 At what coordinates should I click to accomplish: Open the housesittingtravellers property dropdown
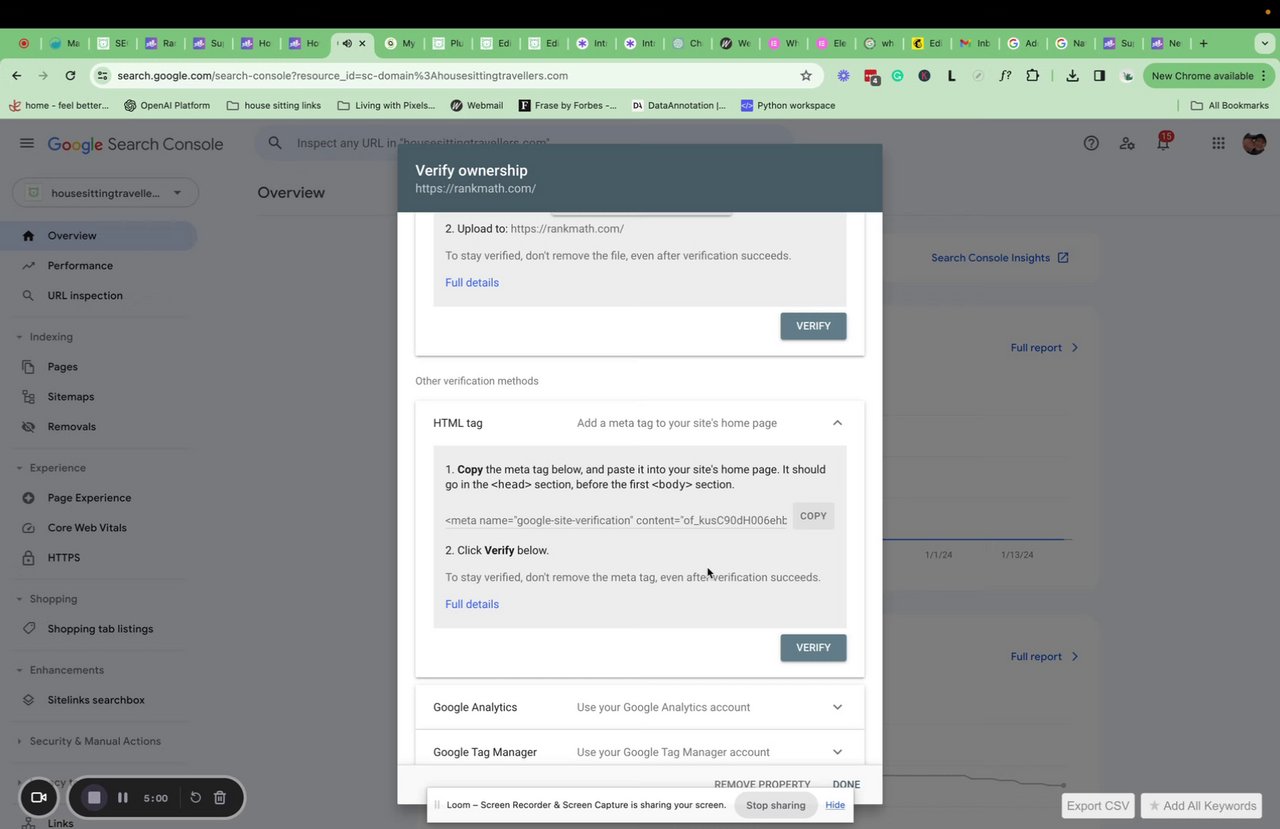click(x=105, y=193)
